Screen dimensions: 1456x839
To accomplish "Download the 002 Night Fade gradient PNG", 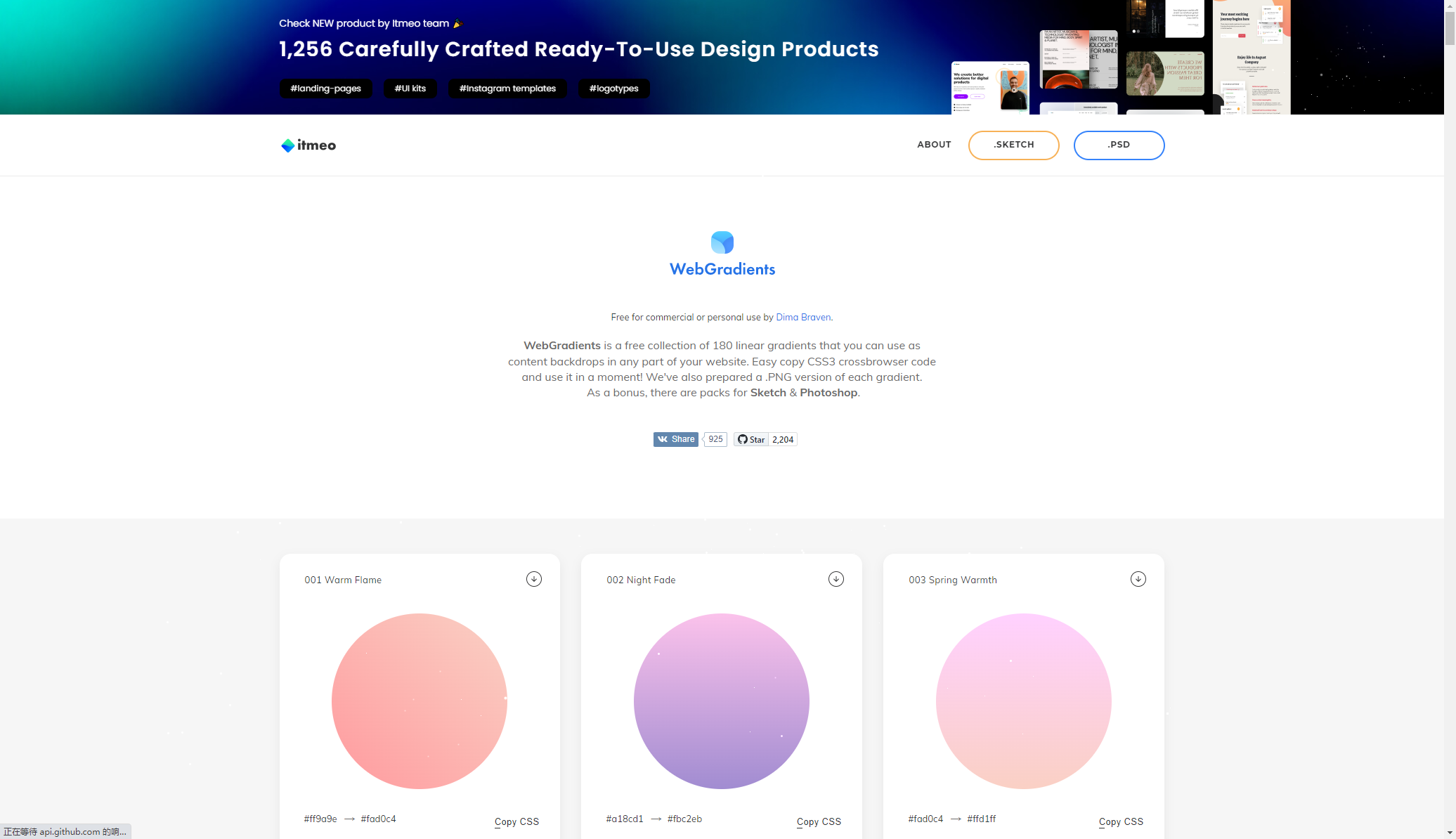I will [x=836, y=579].
